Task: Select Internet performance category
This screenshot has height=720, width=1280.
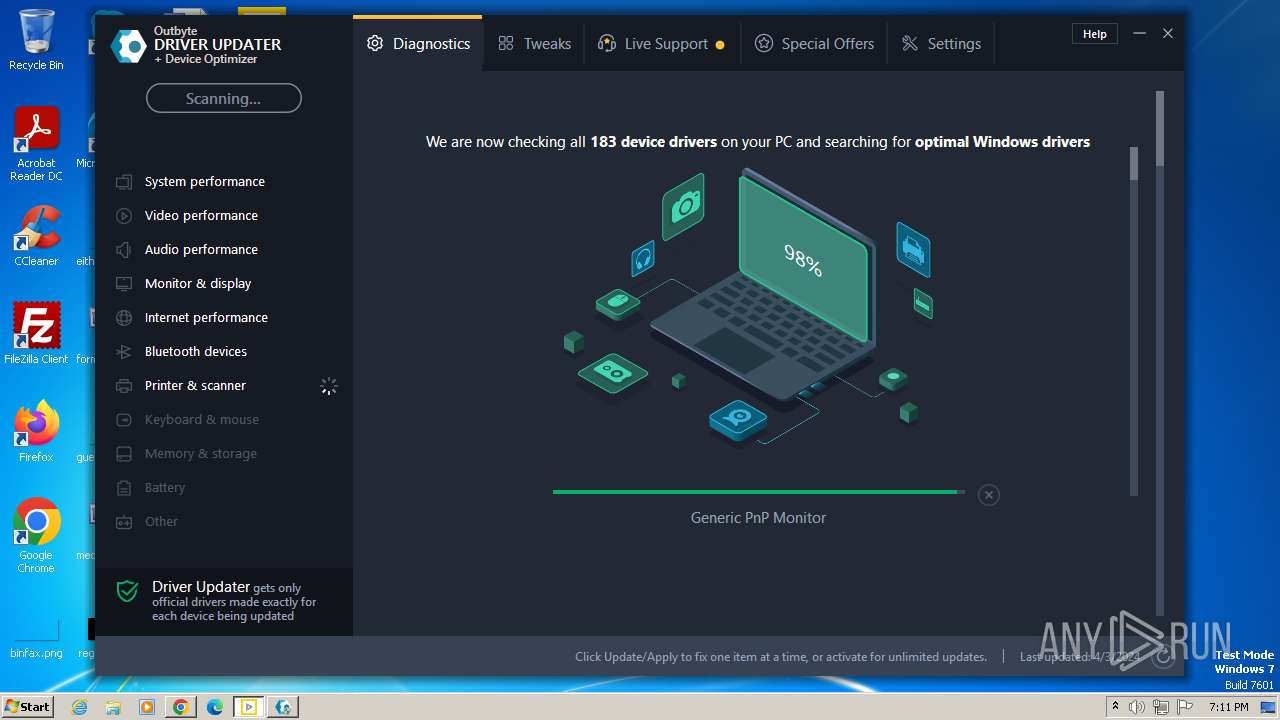Action: coord(224,318)
